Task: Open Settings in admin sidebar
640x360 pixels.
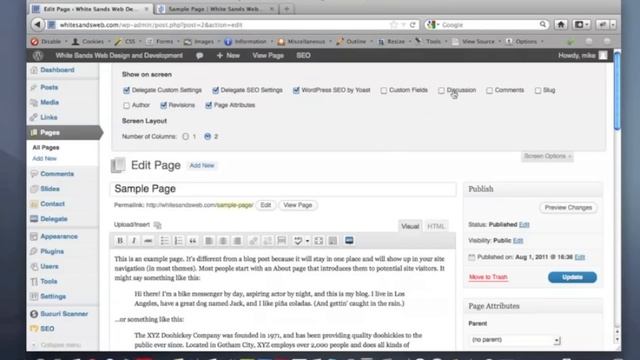Action: (x=53, y=296)
